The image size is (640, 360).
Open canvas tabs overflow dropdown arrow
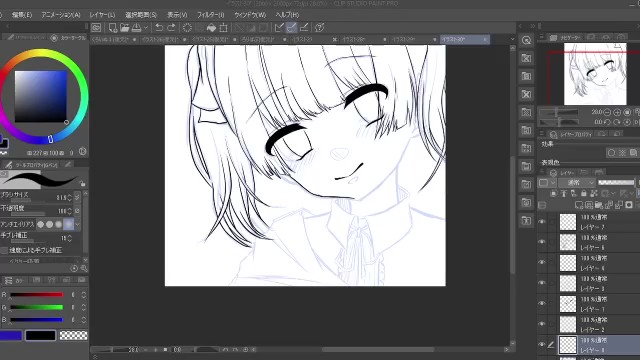pyautogui.click(x=513, y=39)
